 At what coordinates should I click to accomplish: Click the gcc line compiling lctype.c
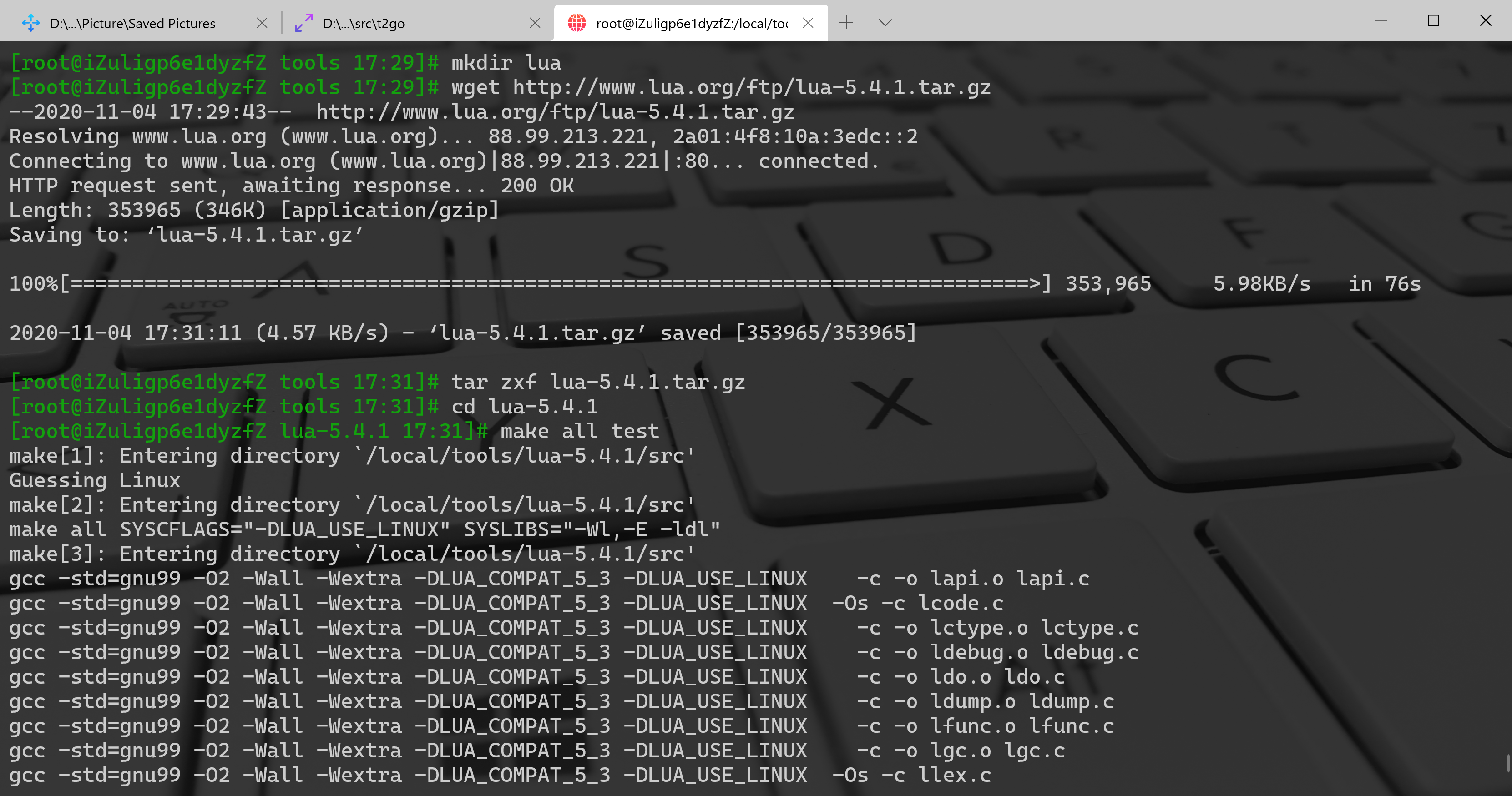(x=573, y=628)
